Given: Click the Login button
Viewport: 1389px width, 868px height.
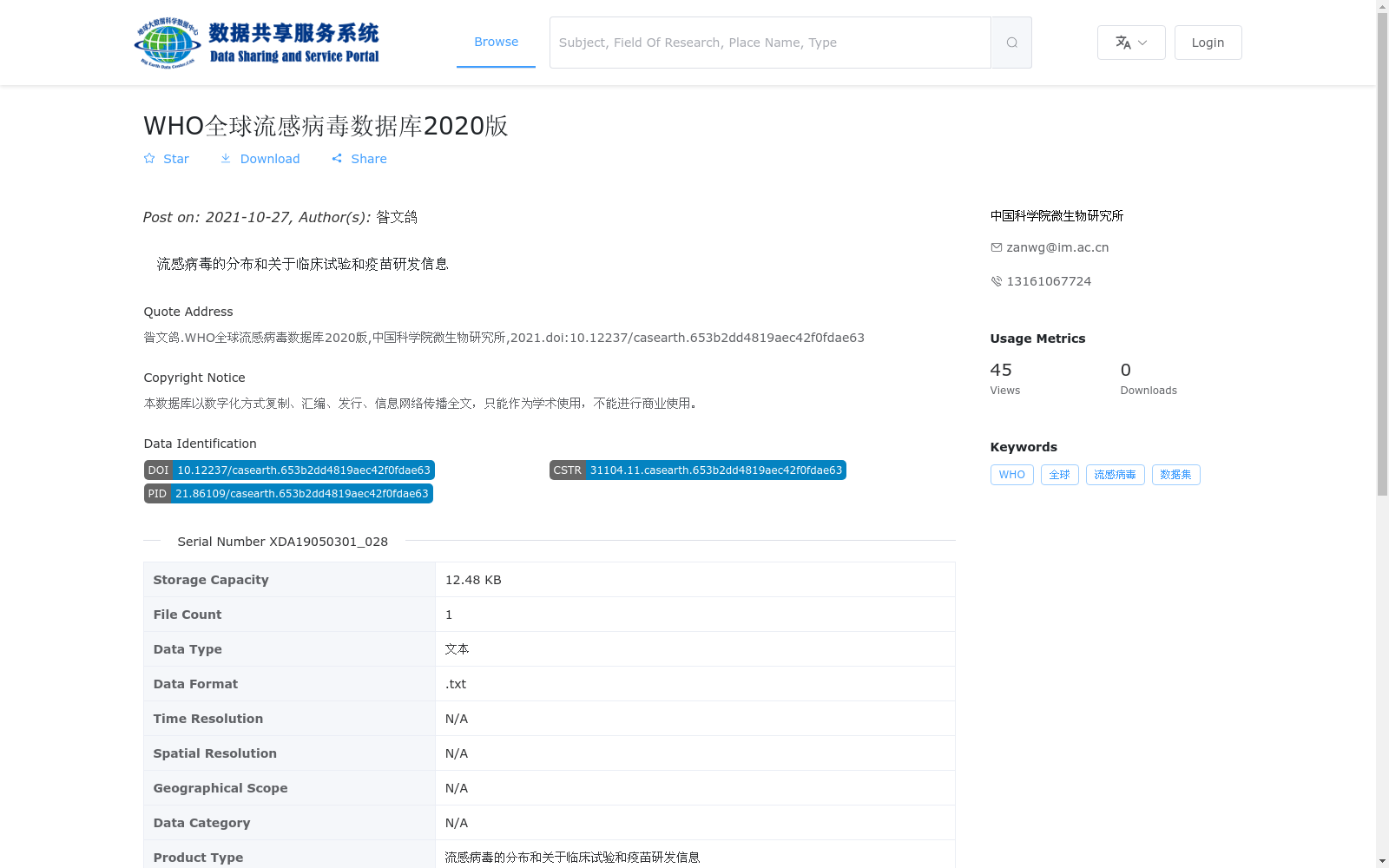Looking at the screenshot, I should pyautogui.click(x=1208, y=43).
